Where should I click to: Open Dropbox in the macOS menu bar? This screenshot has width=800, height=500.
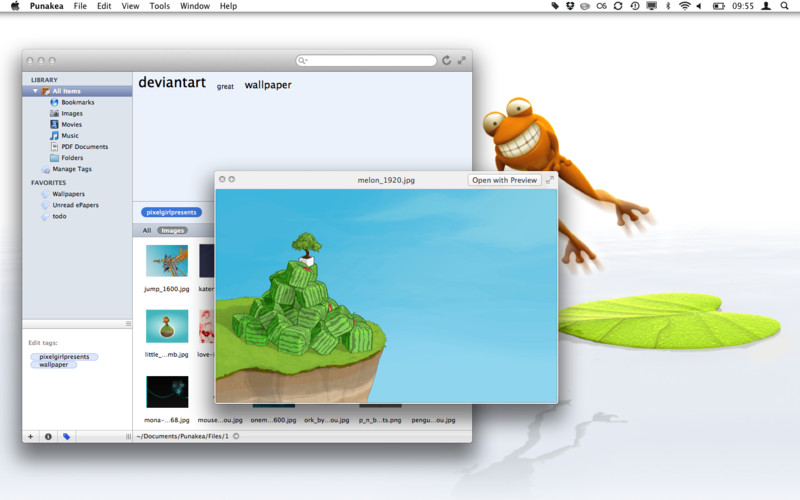(571, 6)
